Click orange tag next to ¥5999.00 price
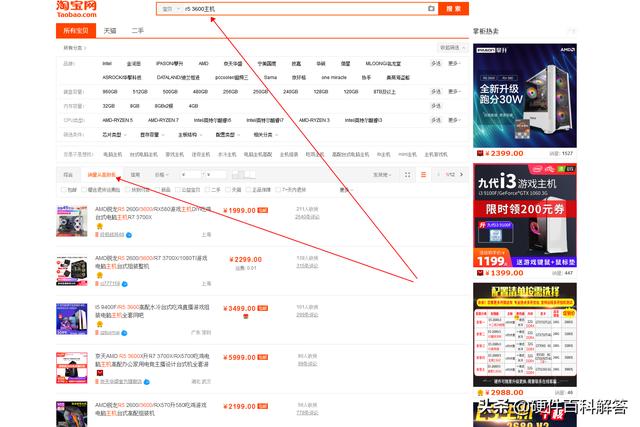640x427 pixels. point(262,358)
